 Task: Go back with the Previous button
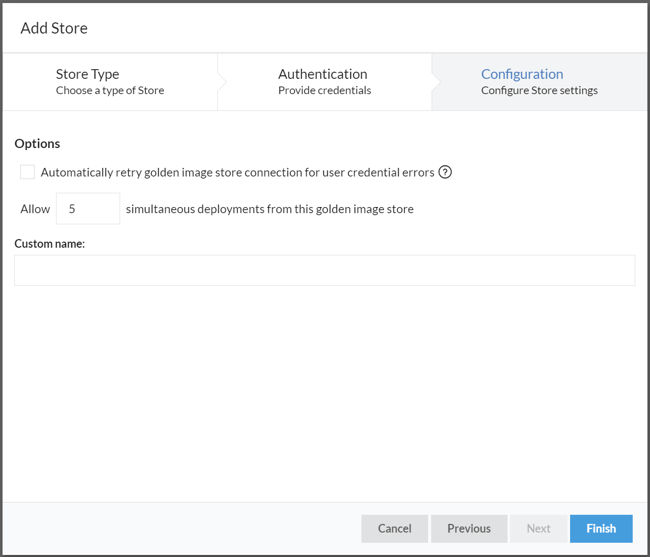tap(469, 528)
